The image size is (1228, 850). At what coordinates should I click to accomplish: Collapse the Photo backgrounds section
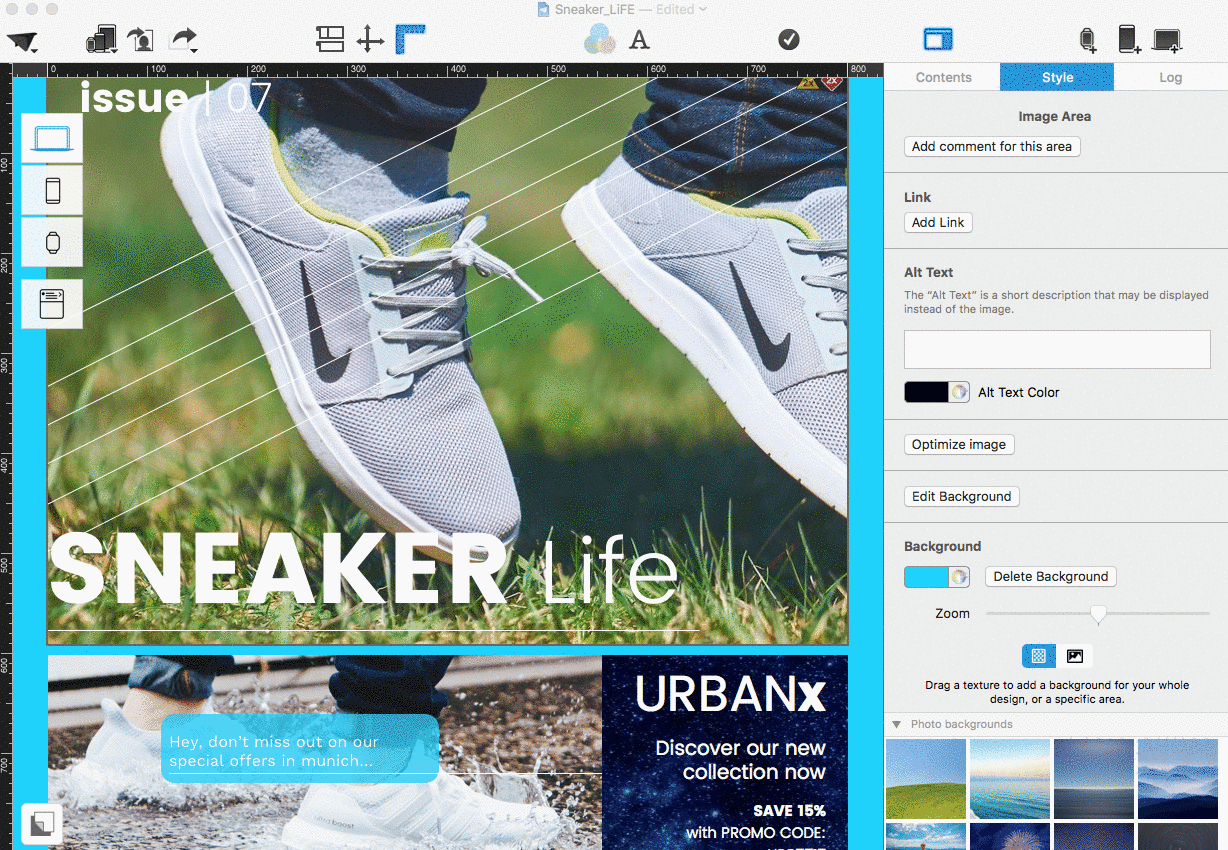pyautogui.click(x=895, y=724)
